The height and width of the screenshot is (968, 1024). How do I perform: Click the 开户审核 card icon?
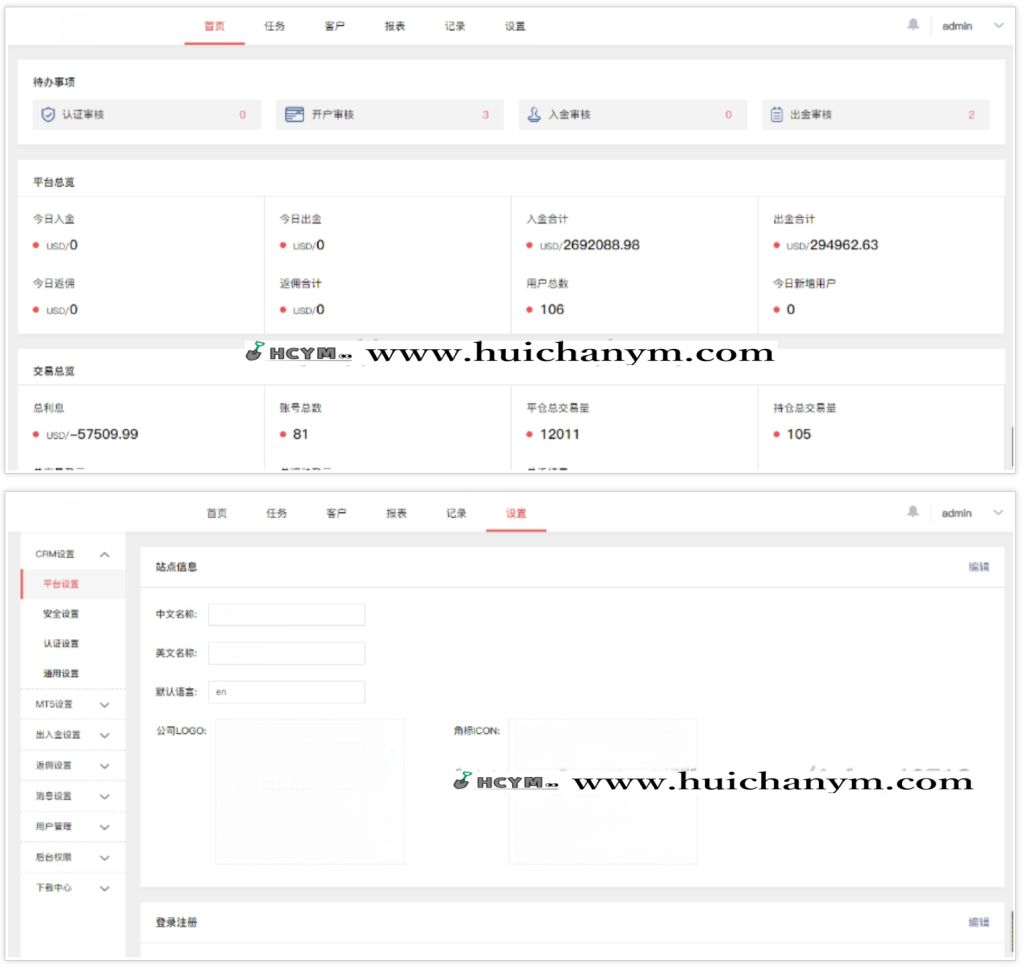[294, 115]
